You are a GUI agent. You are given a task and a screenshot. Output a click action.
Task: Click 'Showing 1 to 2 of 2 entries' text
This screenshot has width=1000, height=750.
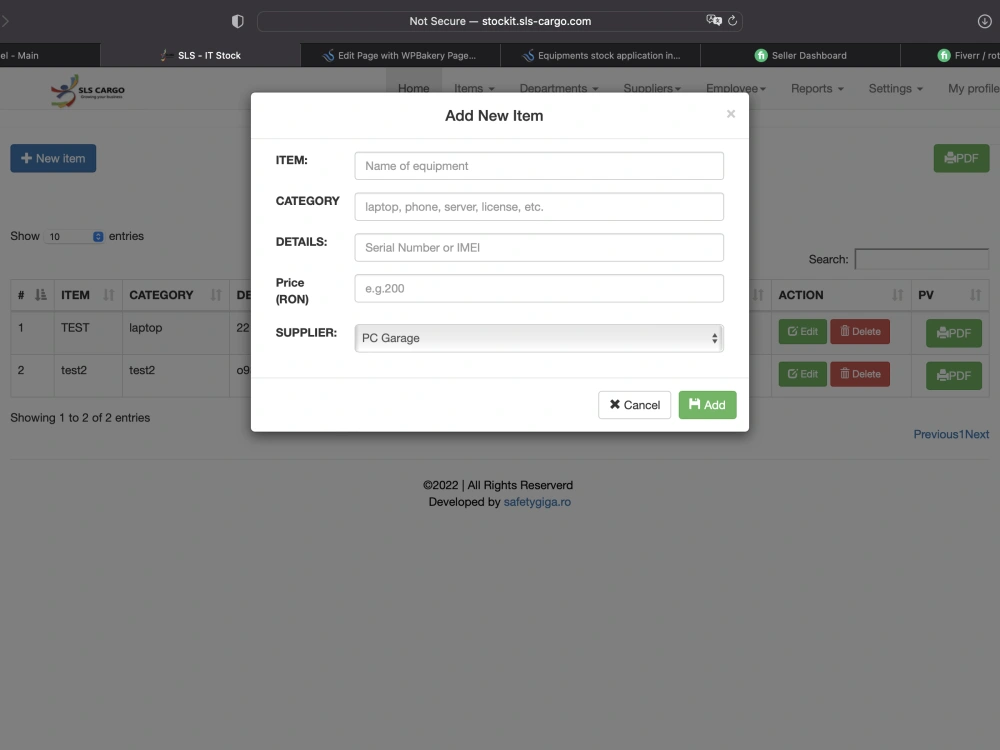(80, 418)
